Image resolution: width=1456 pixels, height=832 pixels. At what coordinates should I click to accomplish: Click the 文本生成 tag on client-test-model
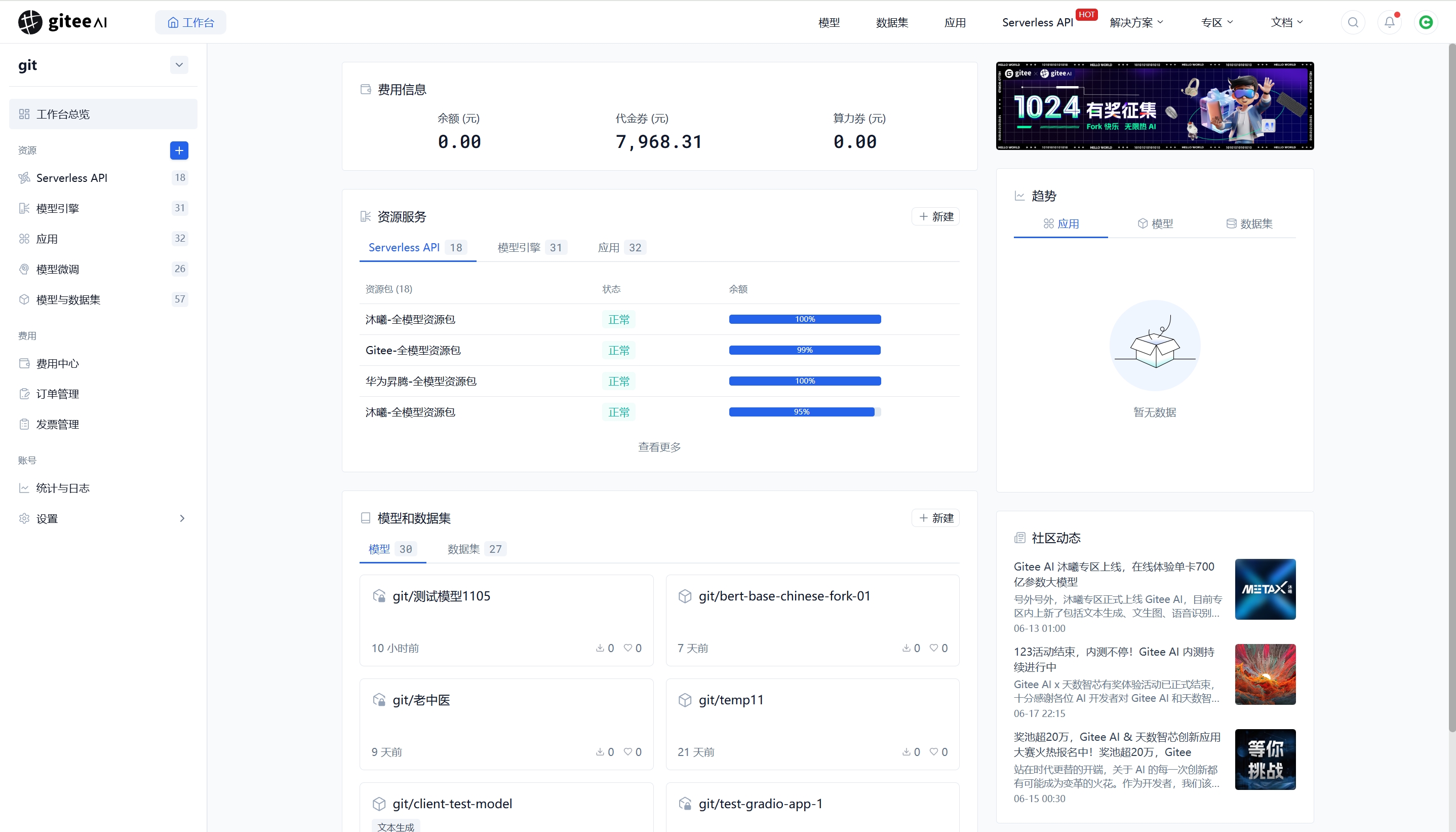pyautogui.click(x=396, y=827)
